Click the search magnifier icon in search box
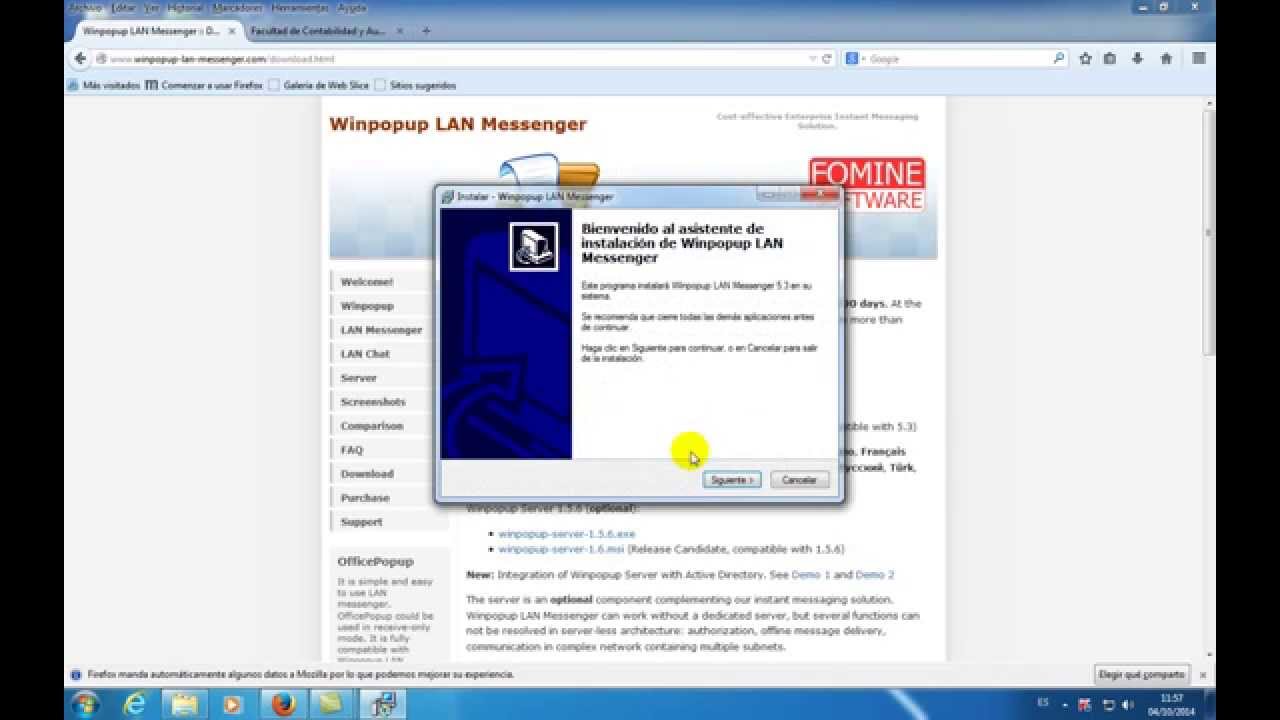 [x=1059, y=59]
